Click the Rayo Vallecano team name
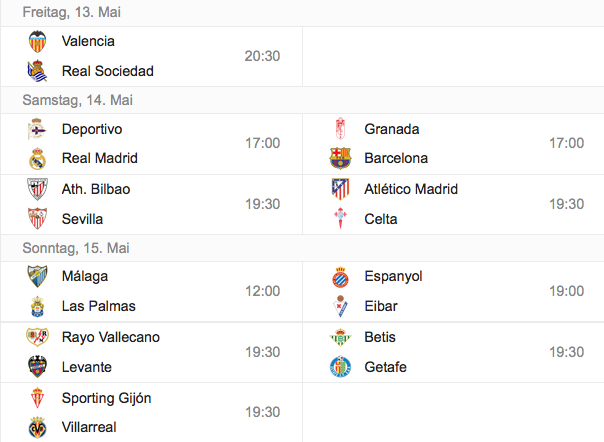The height and width of the screenshot is (442, 604). point(111,337)
